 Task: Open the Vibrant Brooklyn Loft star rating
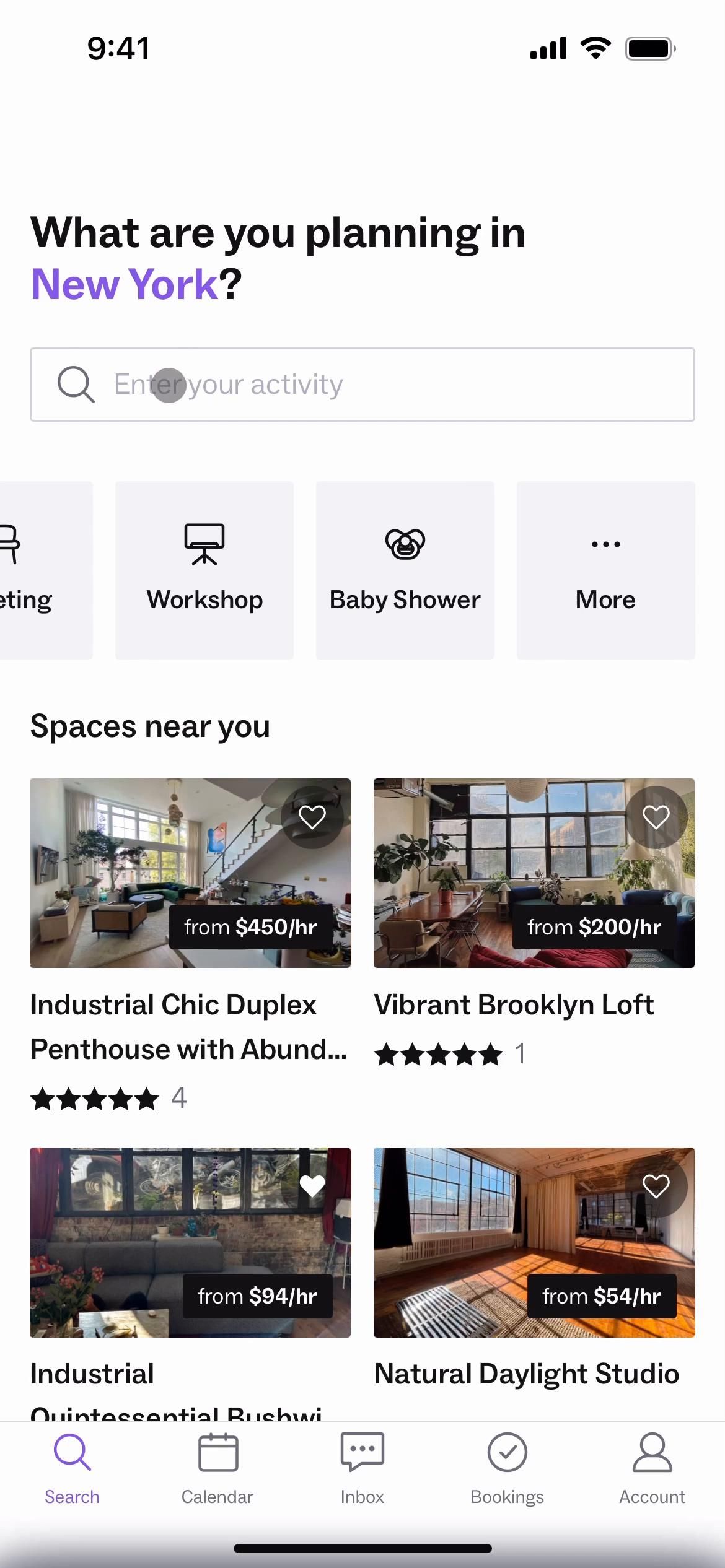[x=439, y=1054]
